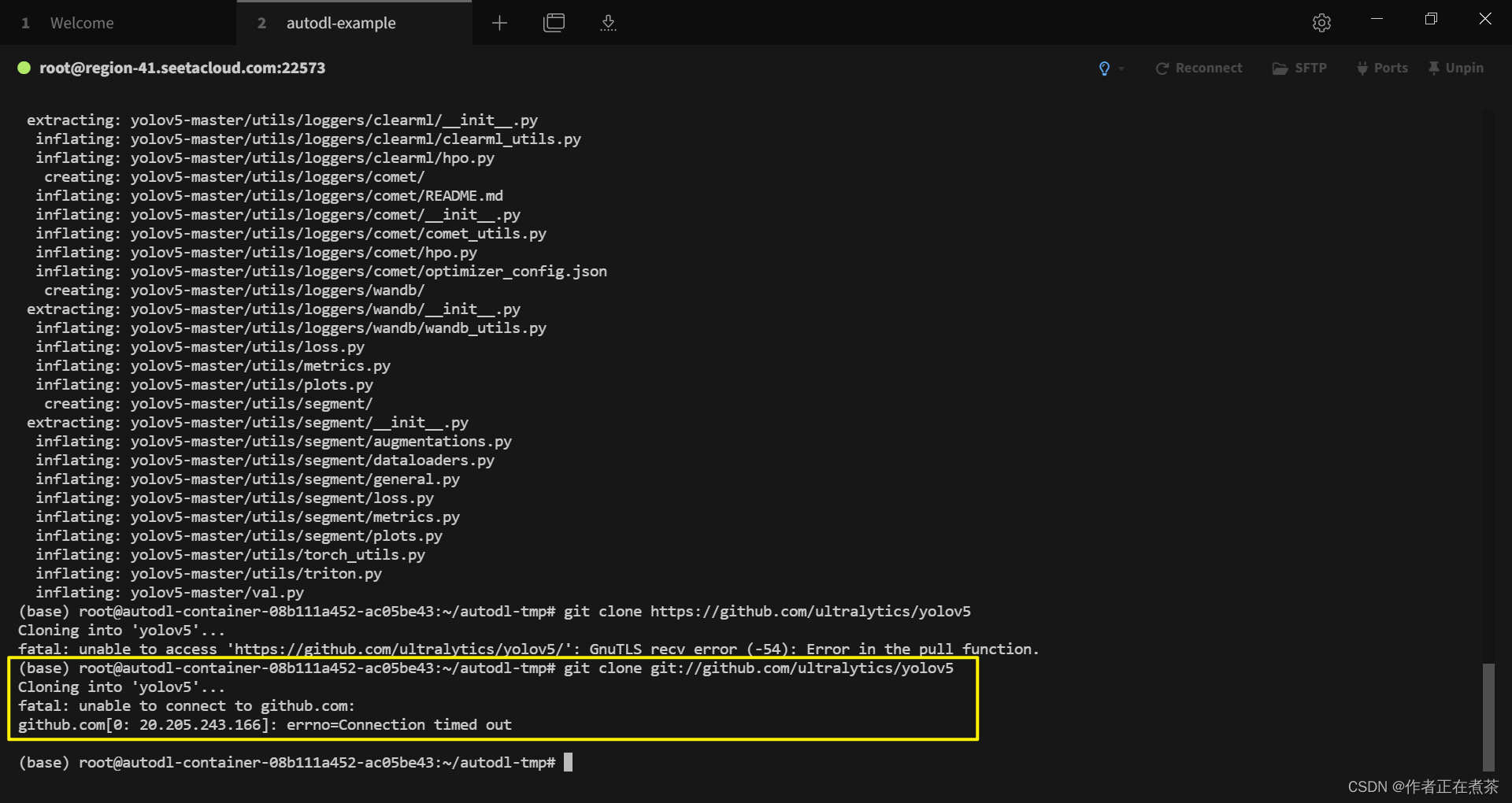Click line 'yolov5-master/utils/plots.py'

coord(204,385)
